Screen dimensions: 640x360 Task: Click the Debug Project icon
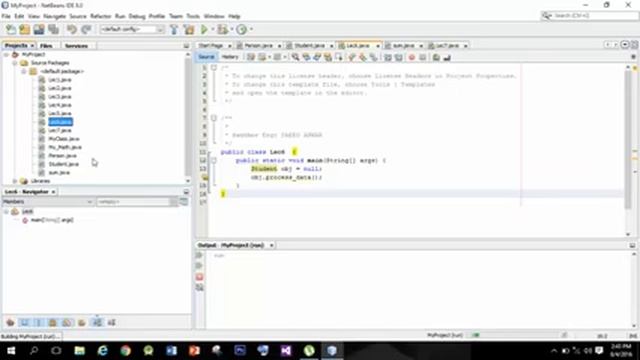pos(222,29)
